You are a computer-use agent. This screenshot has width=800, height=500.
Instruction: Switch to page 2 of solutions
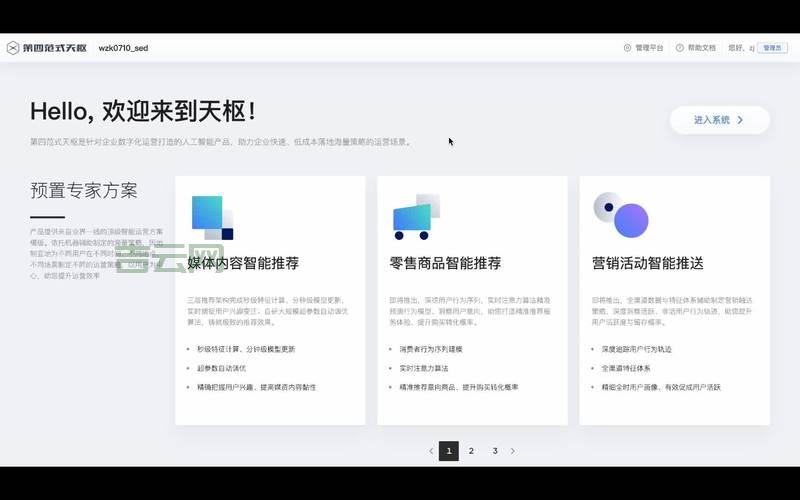[471, 451]
